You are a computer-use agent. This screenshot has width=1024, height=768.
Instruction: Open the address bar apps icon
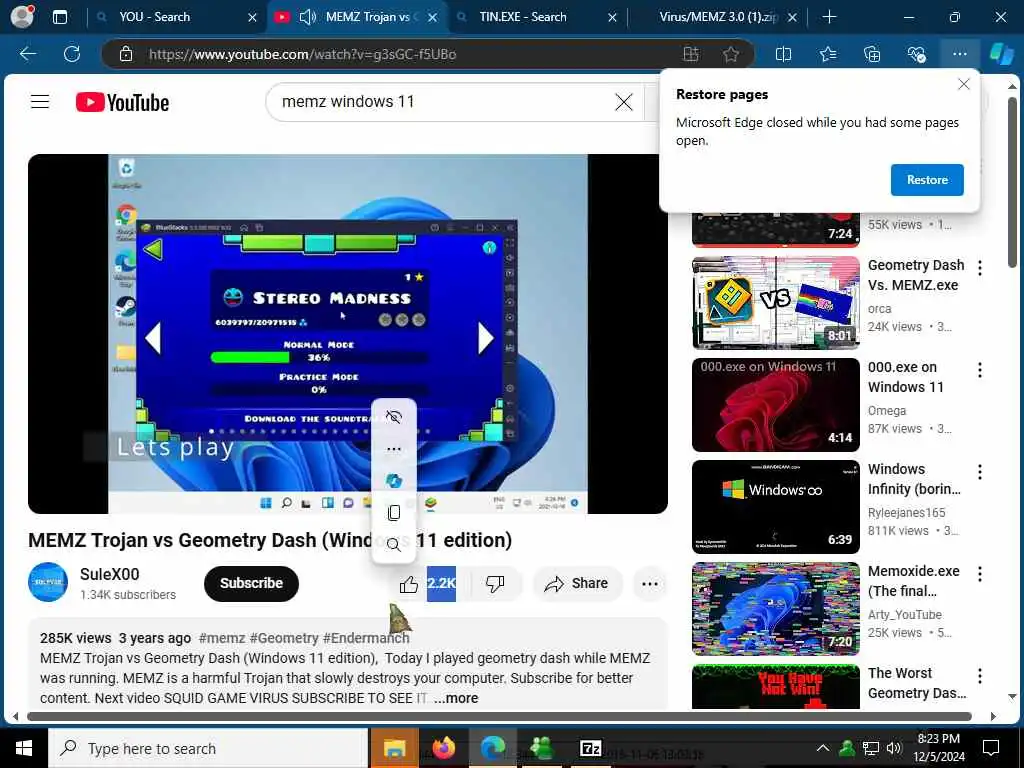coord(690,54)
